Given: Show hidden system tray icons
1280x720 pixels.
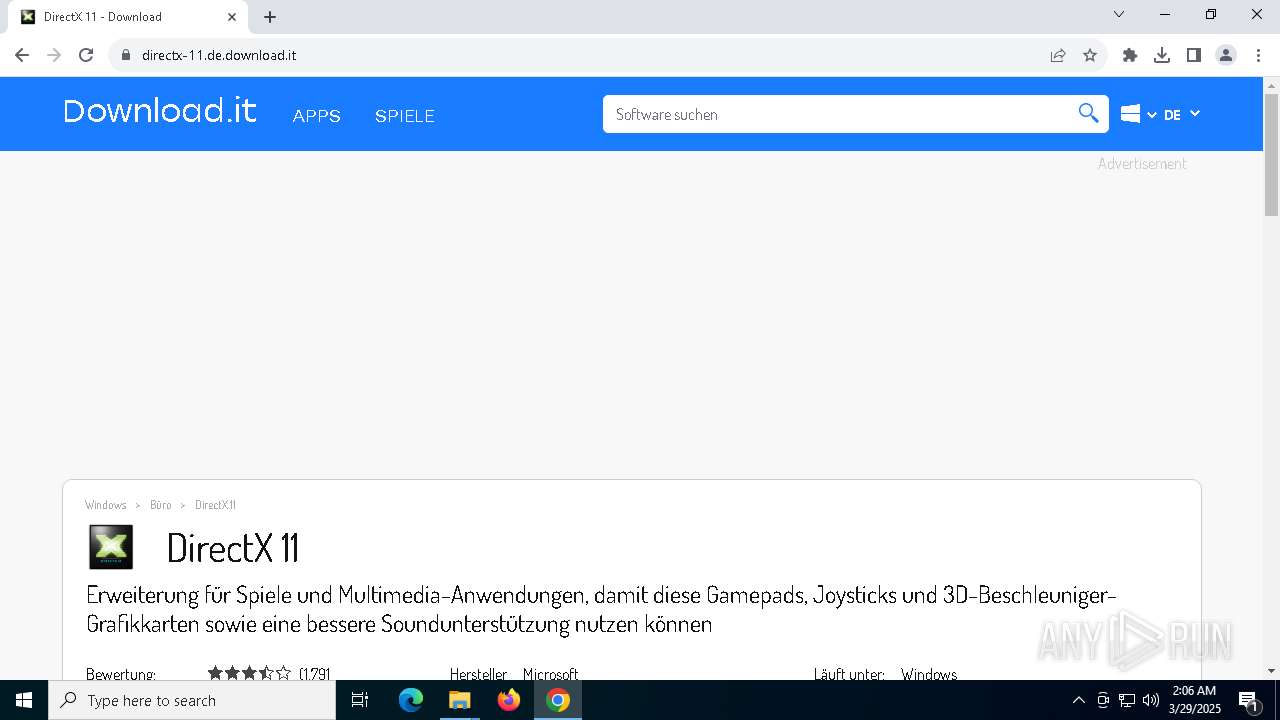Looking at the screenshot, I should tap(1078, 700).
